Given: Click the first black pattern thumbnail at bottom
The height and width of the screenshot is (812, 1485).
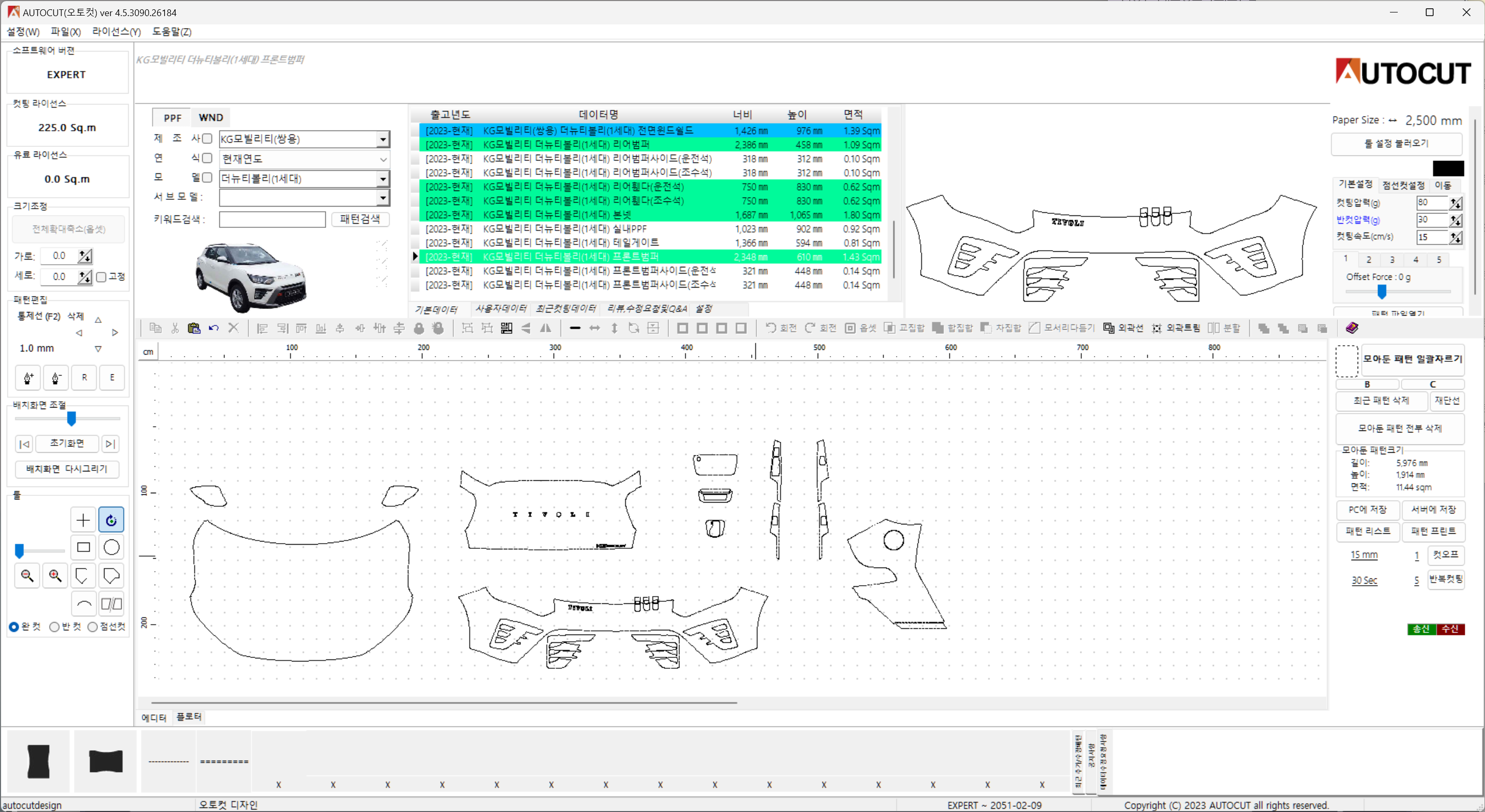Looking at the screenshot, I should (x=38, y=761).
